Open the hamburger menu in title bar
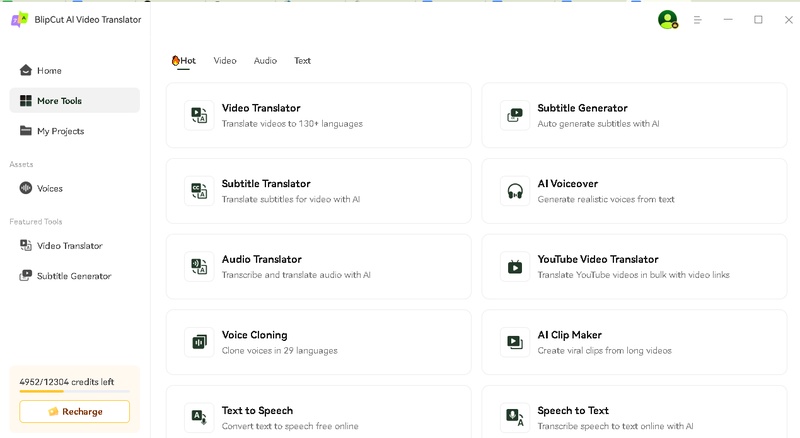 click(698, 20)
